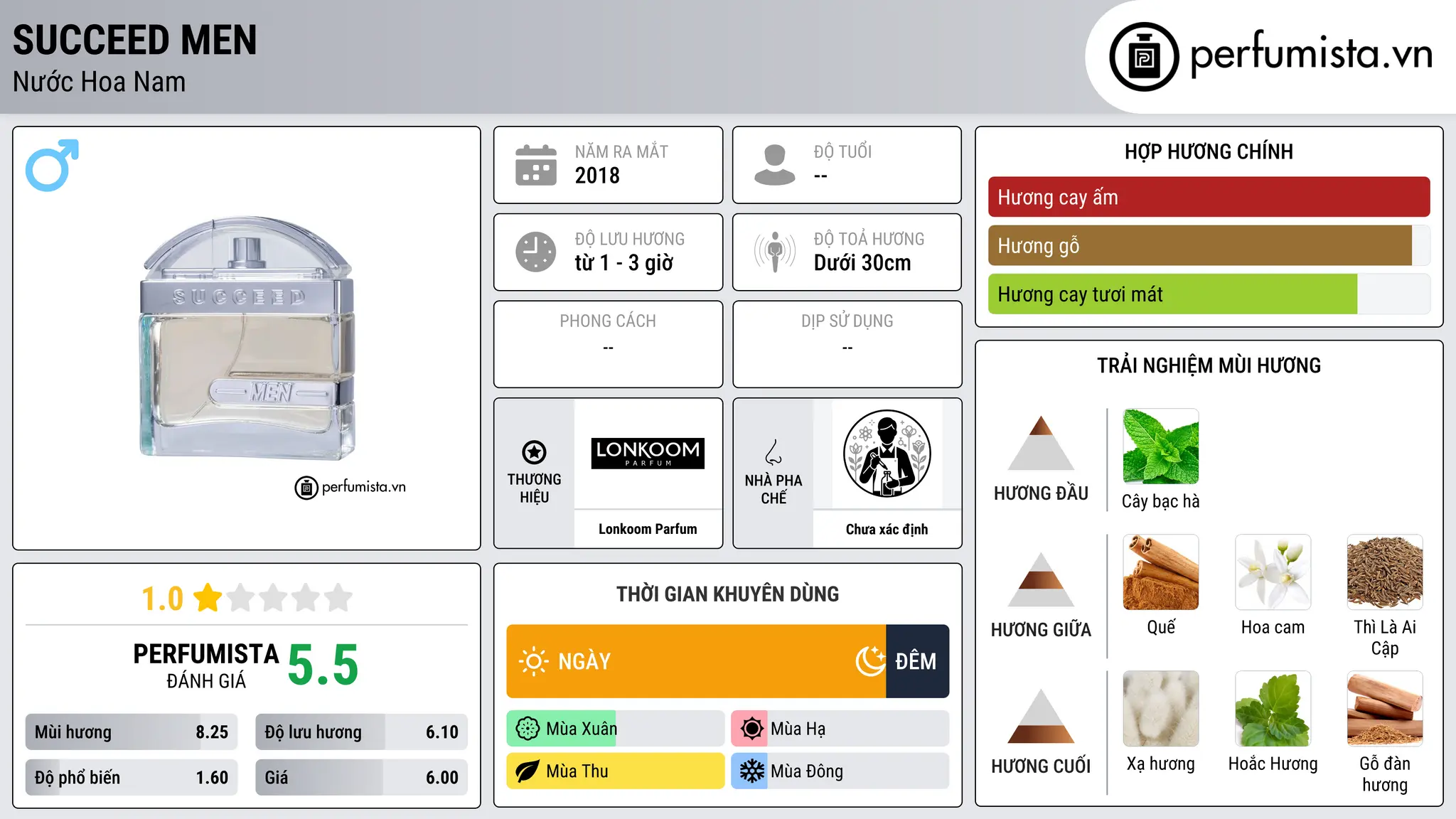Select the flower icon for Mùa Xuân
This screenshot has width=1456, height=819.
528,729
